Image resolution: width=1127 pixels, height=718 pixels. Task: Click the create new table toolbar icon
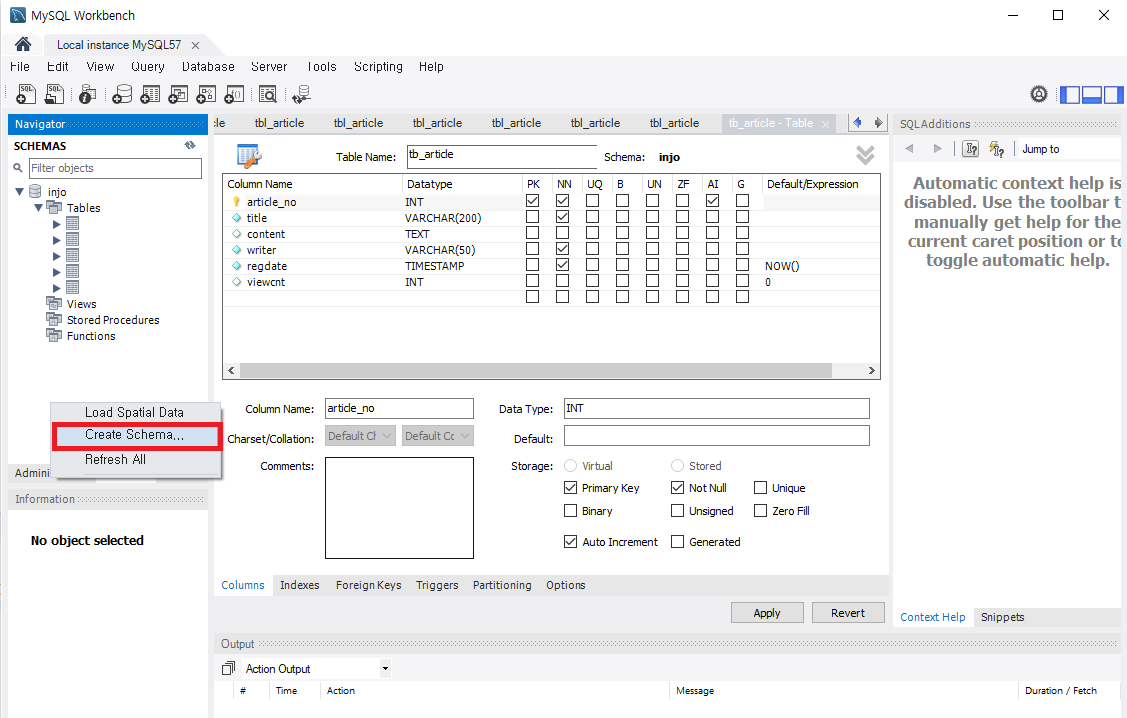pos(150,94)
